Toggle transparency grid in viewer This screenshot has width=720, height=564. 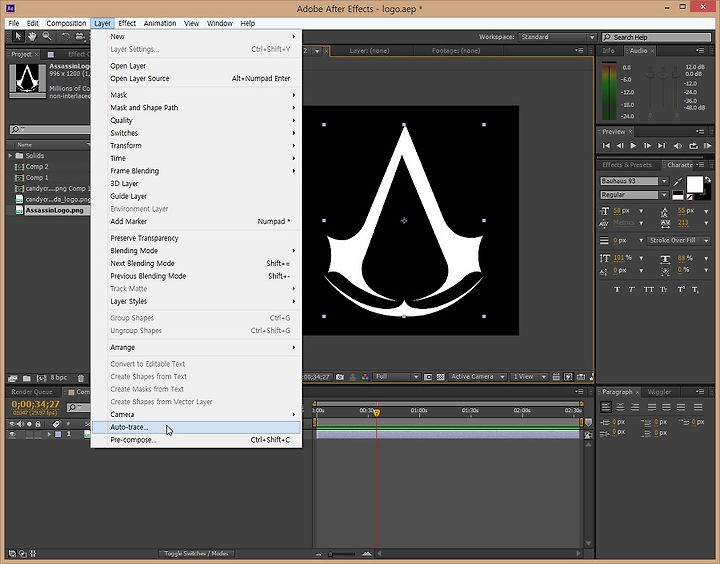click(x=440, y=377)
